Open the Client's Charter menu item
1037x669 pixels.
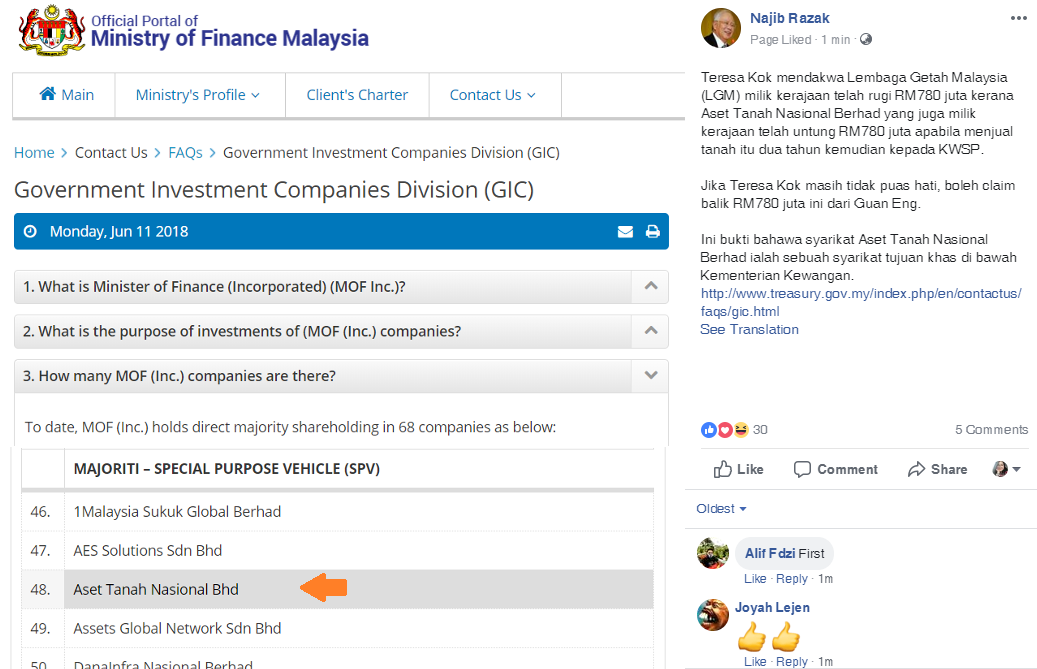(357, 95)
